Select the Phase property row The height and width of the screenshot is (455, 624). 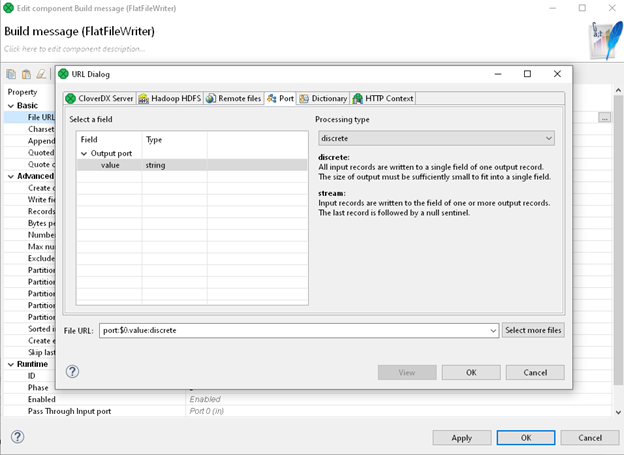pos(29,388)
